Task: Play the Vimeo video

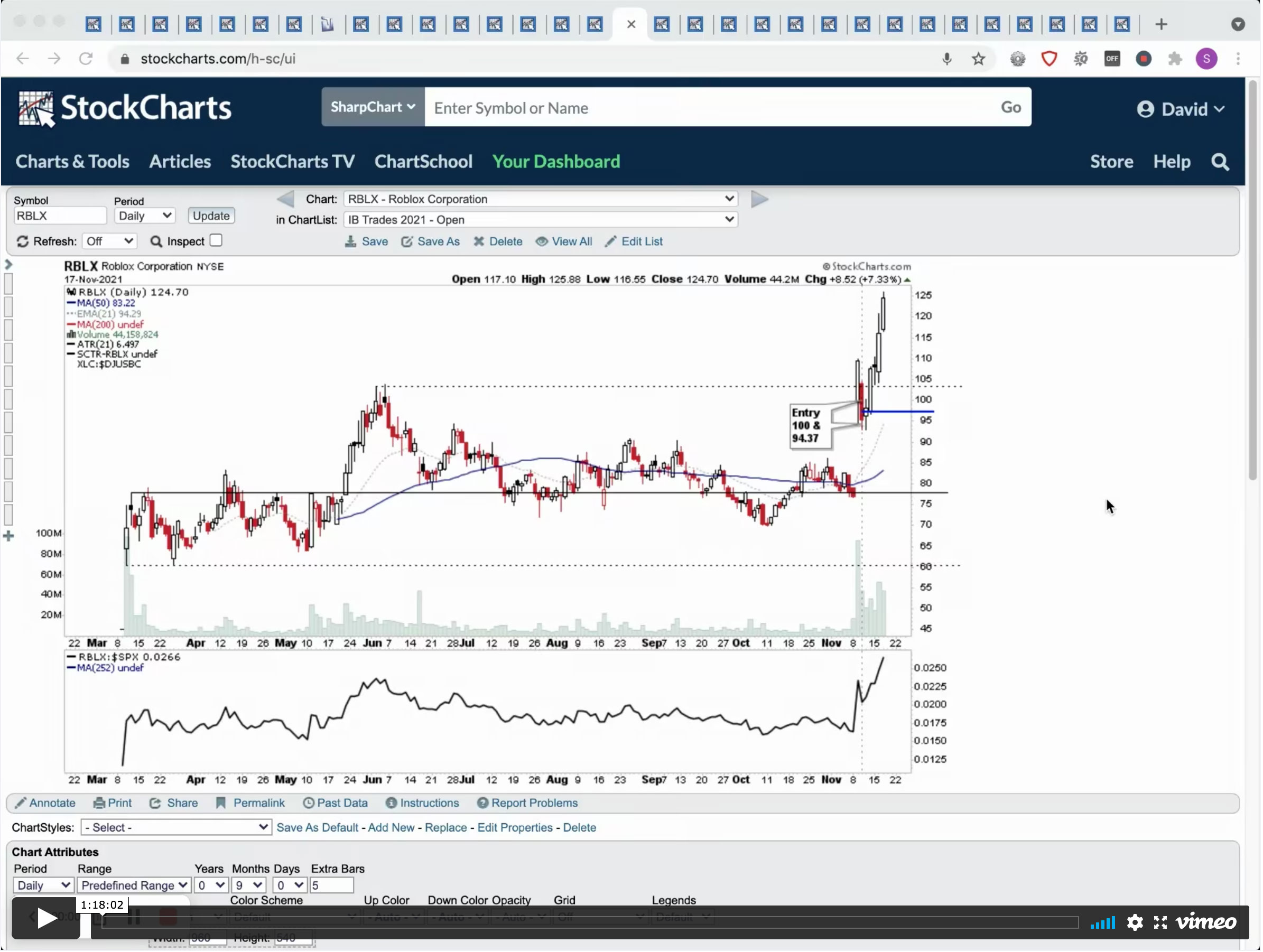Action: 45,918
